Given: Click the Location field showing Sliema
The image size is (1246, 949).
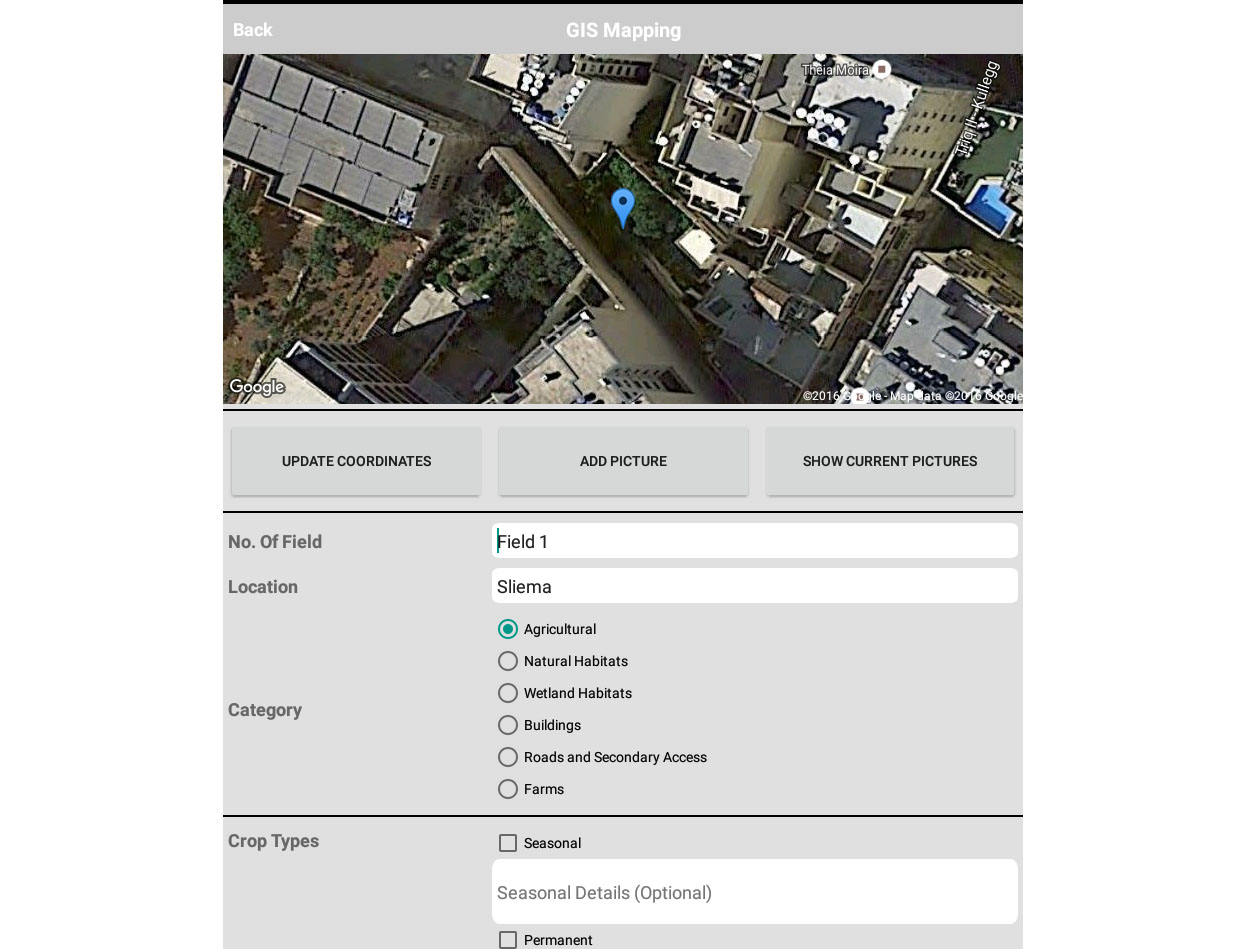Looking at the screenshot, I should 755,585.
